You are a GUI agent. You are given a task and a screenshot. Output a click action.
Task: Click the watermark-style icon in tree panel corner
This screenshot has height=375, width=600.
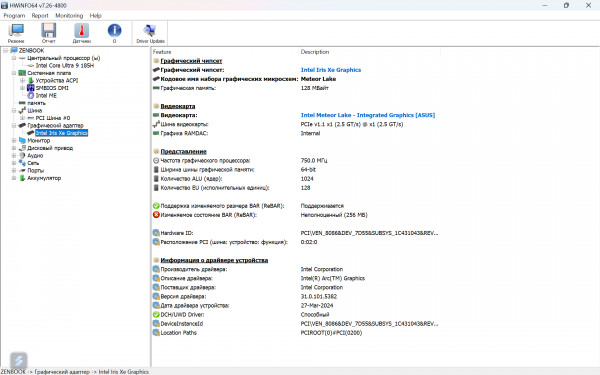tap(18, 360)
